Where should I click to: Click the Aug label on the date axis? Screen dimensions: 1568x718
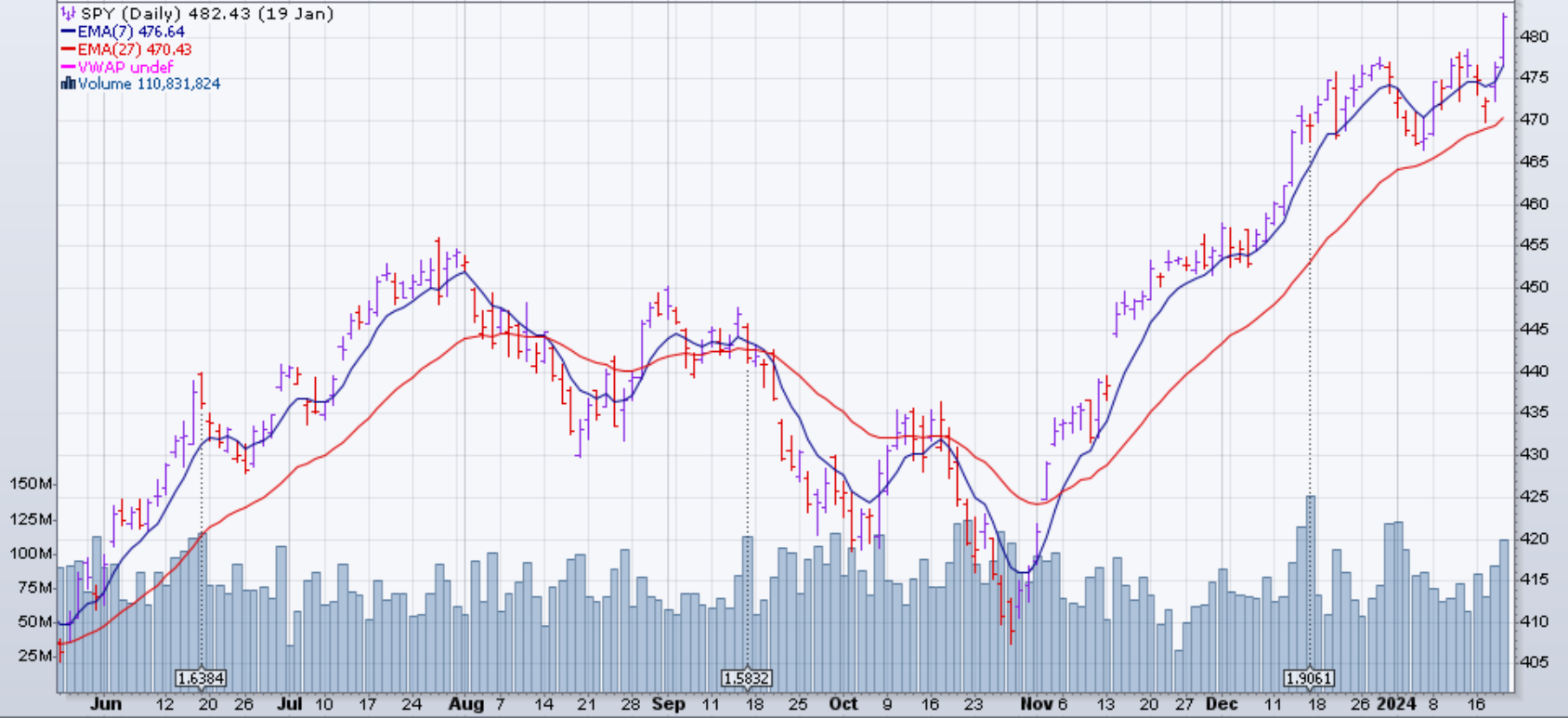[x=466, y=704]
